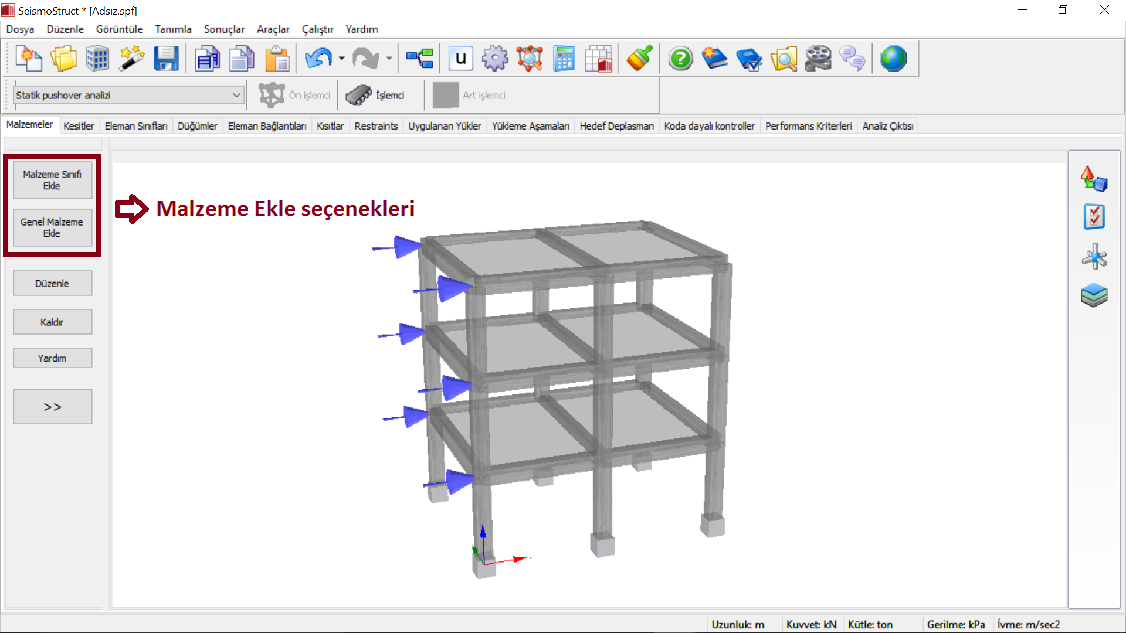
Task: Switch to the Kesitler tab
Action: click(79, 126)
